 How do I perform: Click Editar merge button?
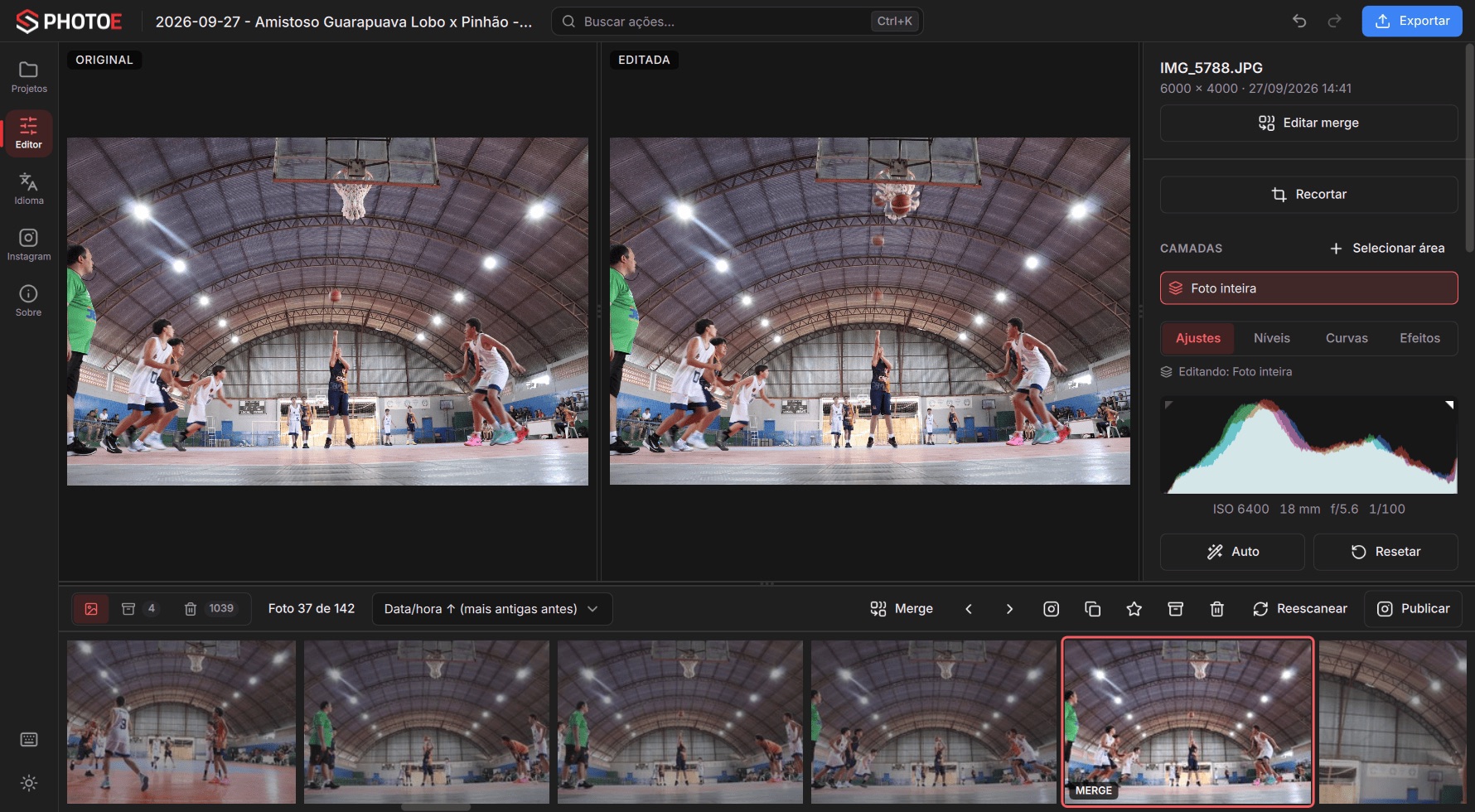point(1308,123)
